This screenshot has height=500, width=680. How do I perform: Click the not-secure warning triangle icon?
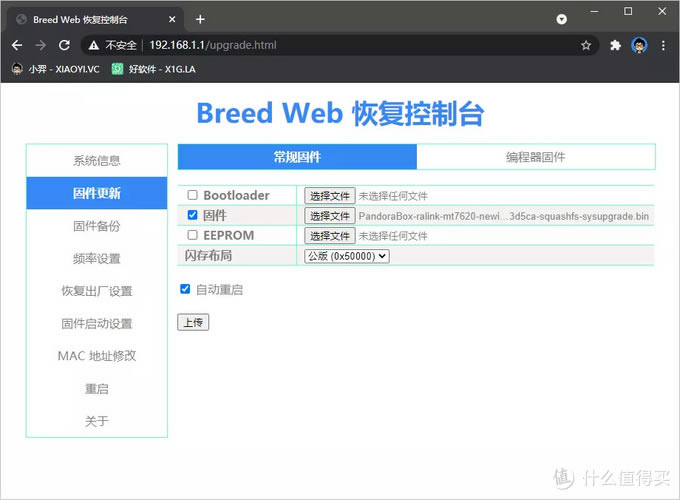pyautogui.click(x=94, y=45)
